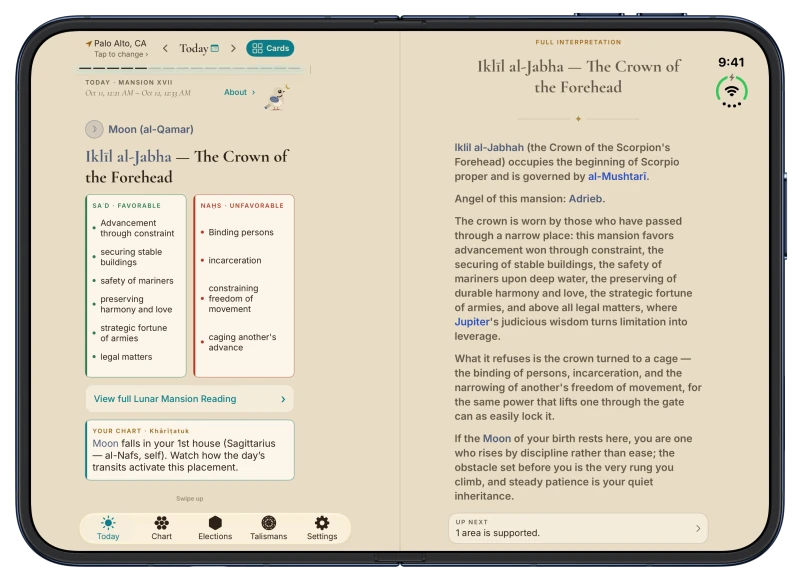The width and height of the screenshot is (800, 582).
Task: Open the 'Up Next' card
Action: click(x=578, y=528)
